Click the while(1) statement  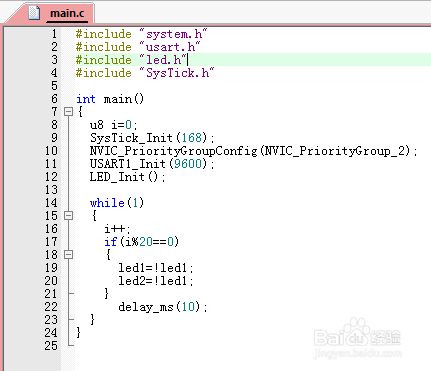point(117,203)
